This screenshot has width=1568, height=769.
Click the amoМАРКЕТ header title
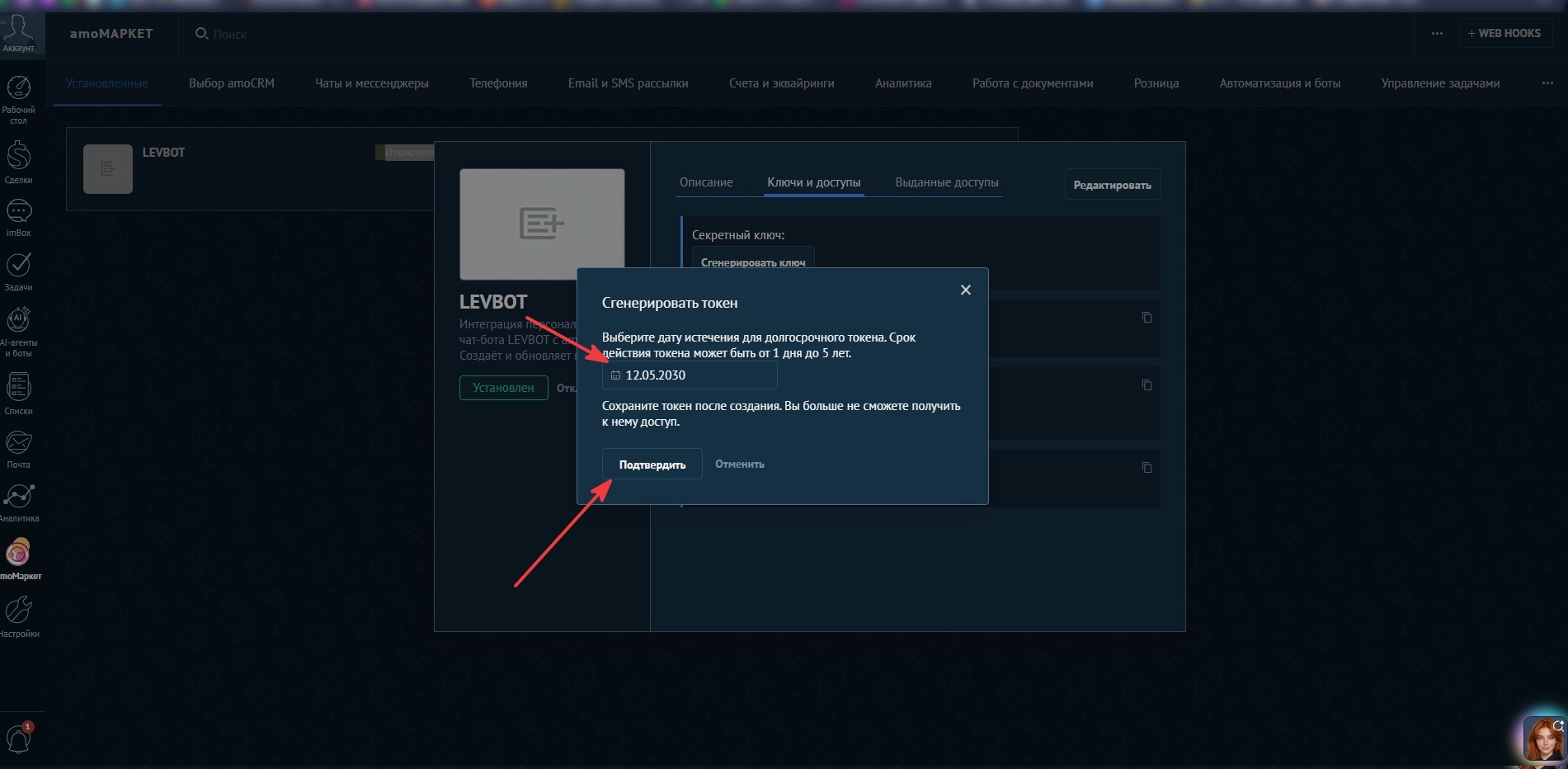(111, 34)
